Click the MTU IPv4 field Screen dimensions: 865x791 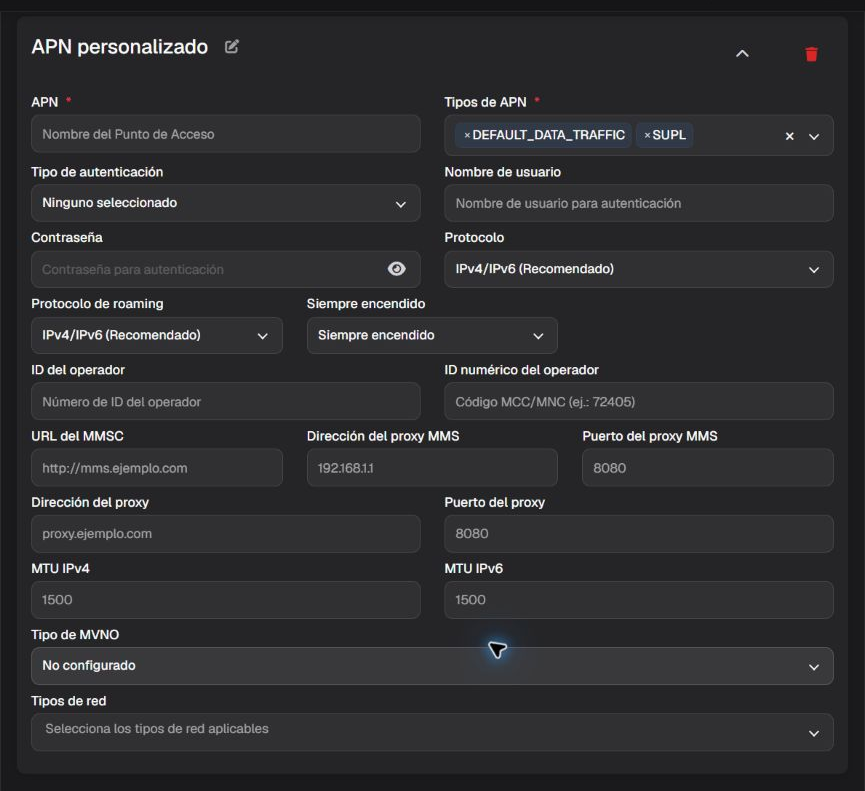(x=226, y=600)
